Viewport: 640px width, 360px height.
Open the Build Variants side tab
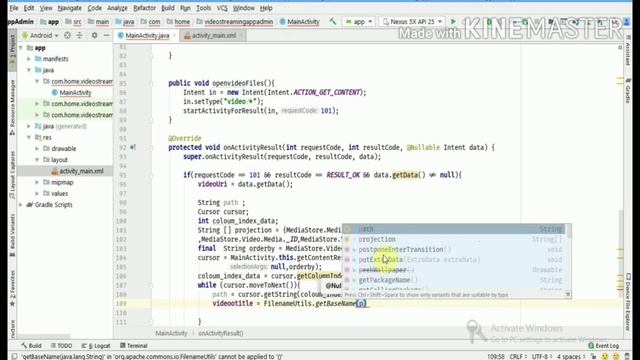tap(12, 236)
